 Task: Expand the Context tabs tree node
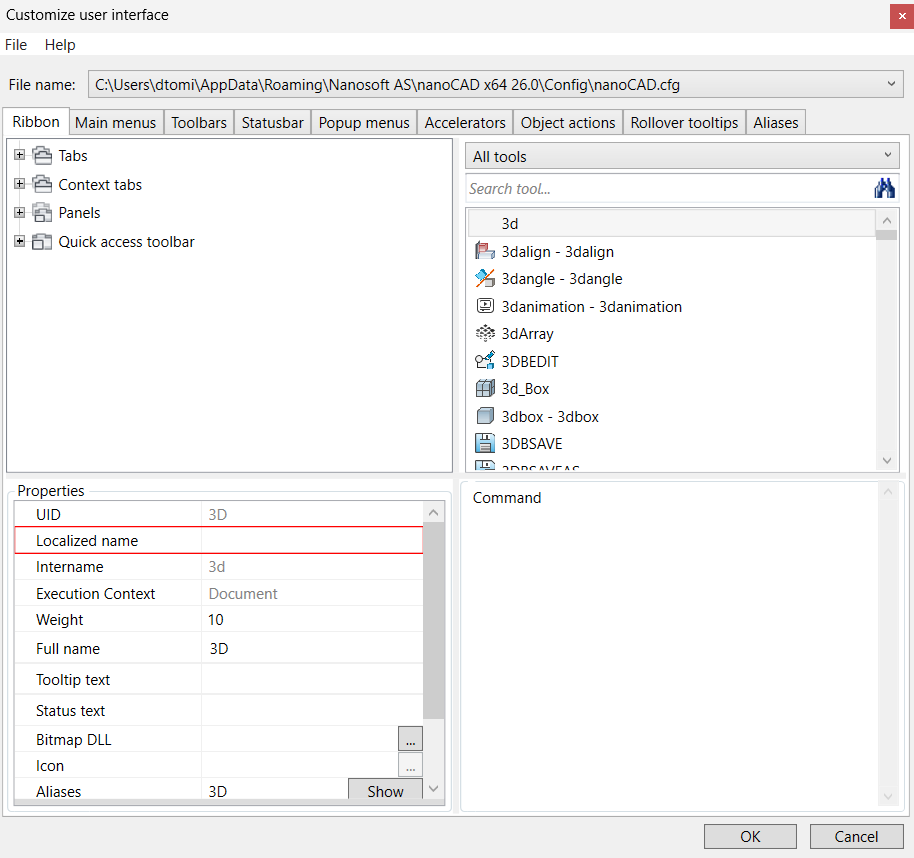20,184
